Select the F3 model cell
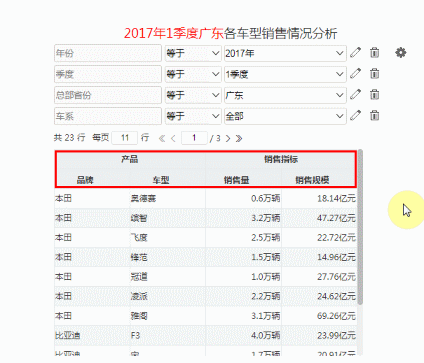The width and height of the screenshot is (424, 363). [167, 335]
